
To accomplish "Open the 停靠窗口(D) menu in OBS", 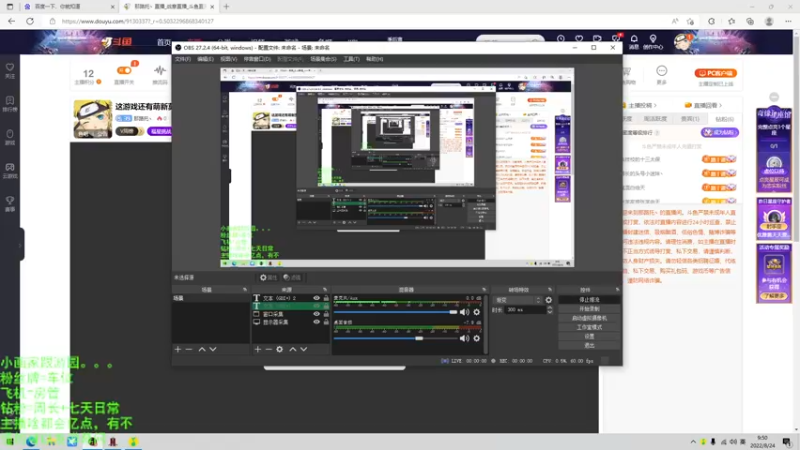I will [257, 59].
